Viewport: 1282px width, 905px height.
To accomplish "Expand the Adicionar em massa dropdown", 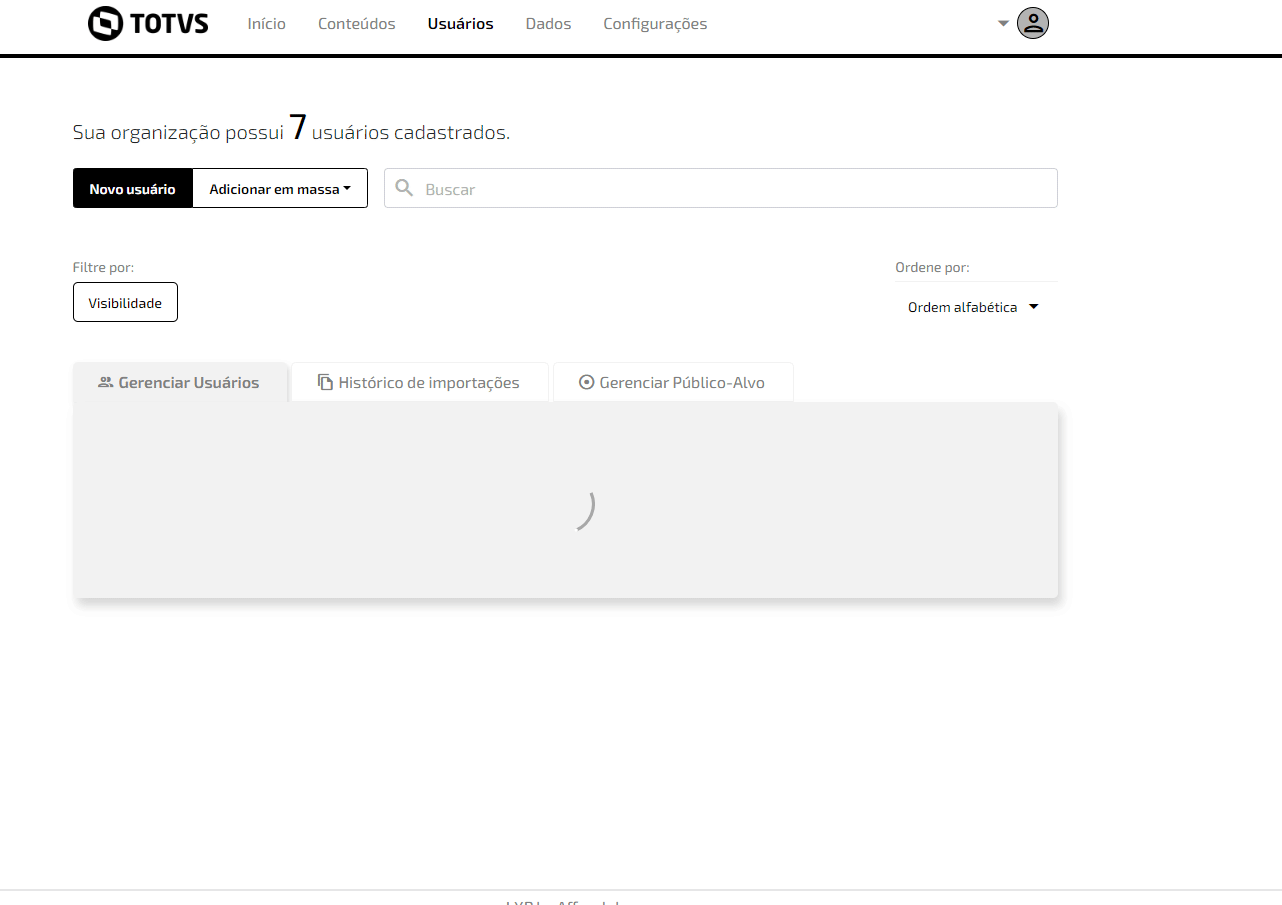I will [280, 188].
